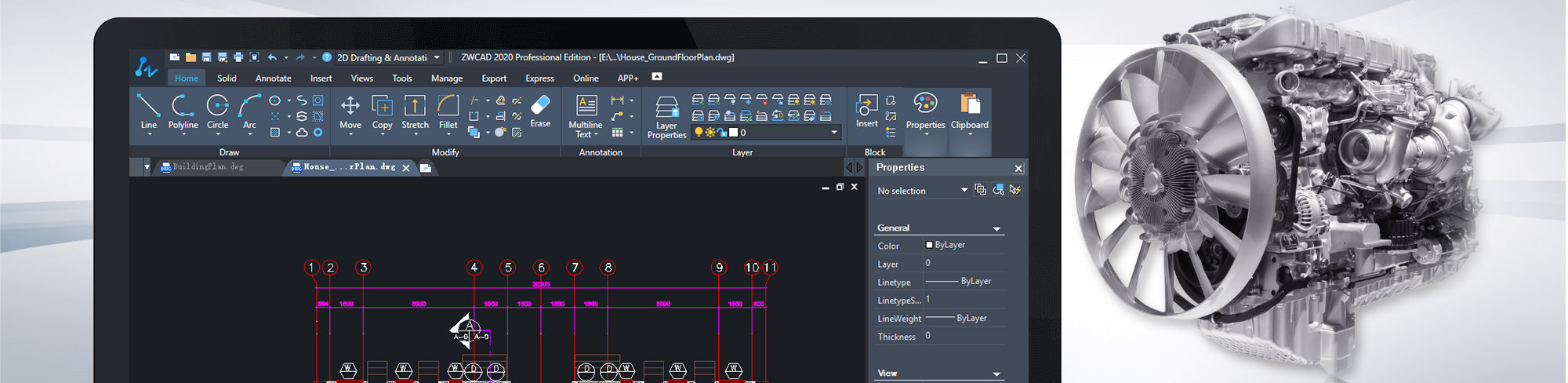Open the Properties palette ribbon button

925,113
